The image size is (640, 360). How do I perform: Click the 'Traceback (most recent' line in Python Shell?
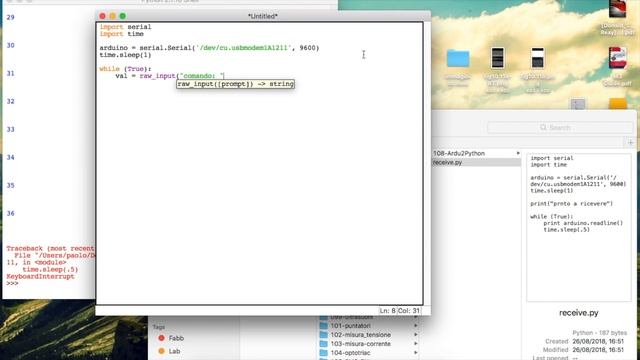[50, 248]
